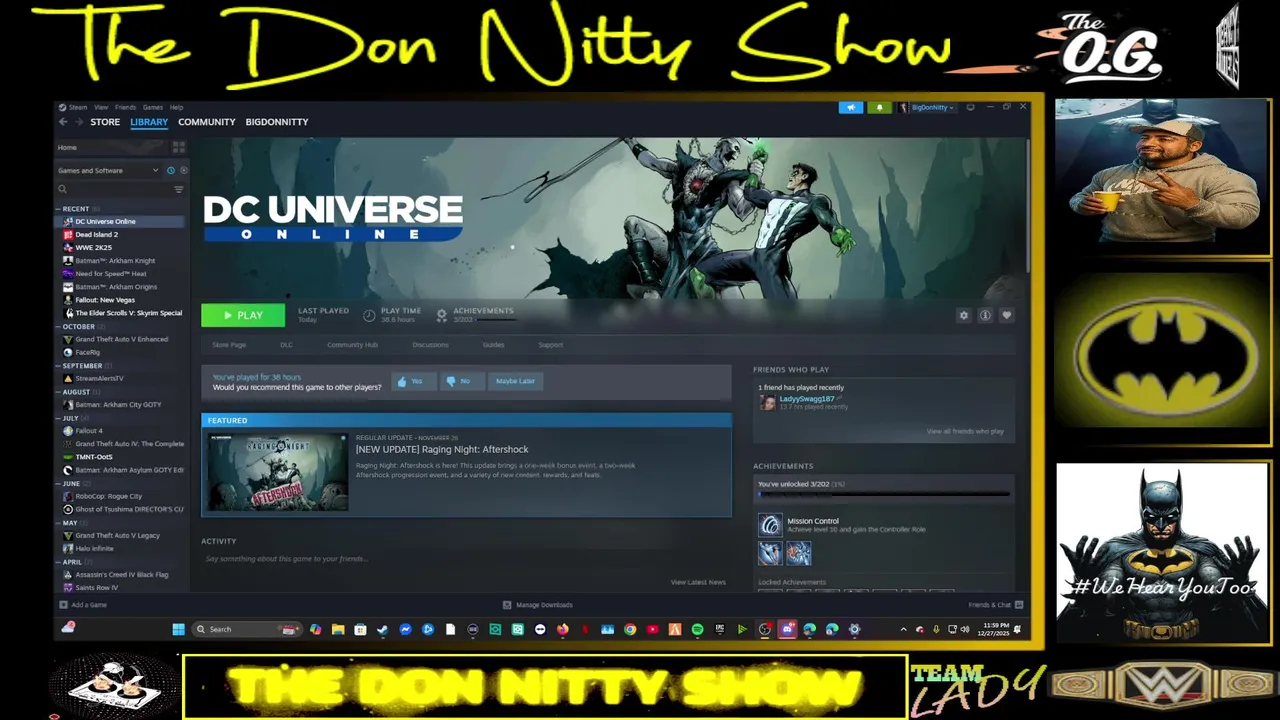Open LadyySwagg187 friend profile

click(806, 399)
